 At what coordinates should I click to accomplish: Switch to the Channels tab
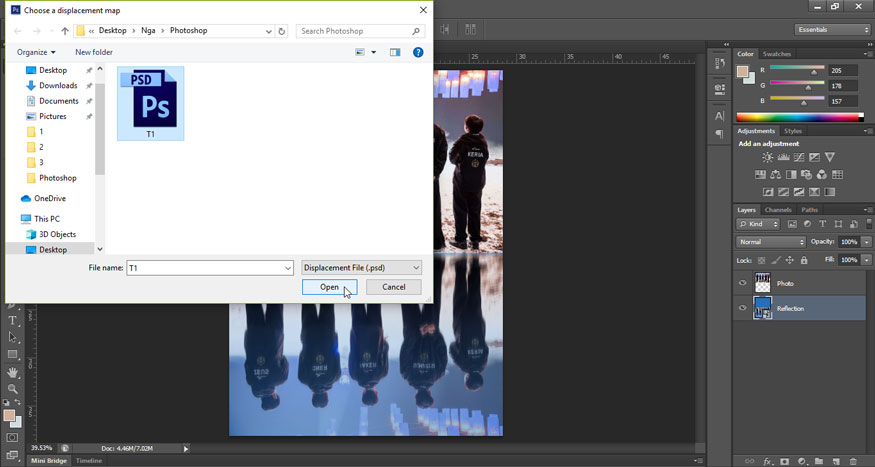tap(778, 210)
